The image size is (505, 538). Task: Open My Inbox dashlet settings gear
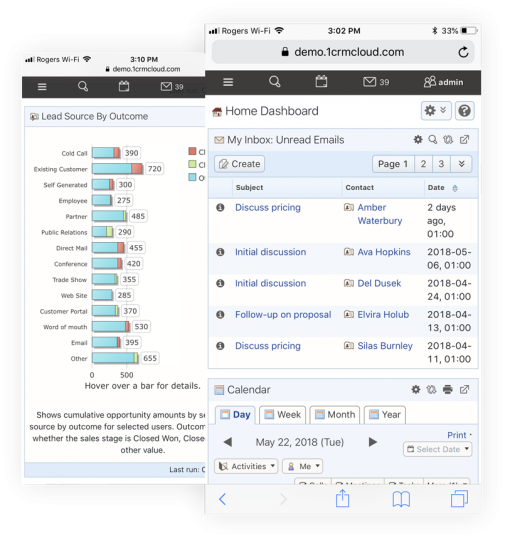(x=418, y=140)
